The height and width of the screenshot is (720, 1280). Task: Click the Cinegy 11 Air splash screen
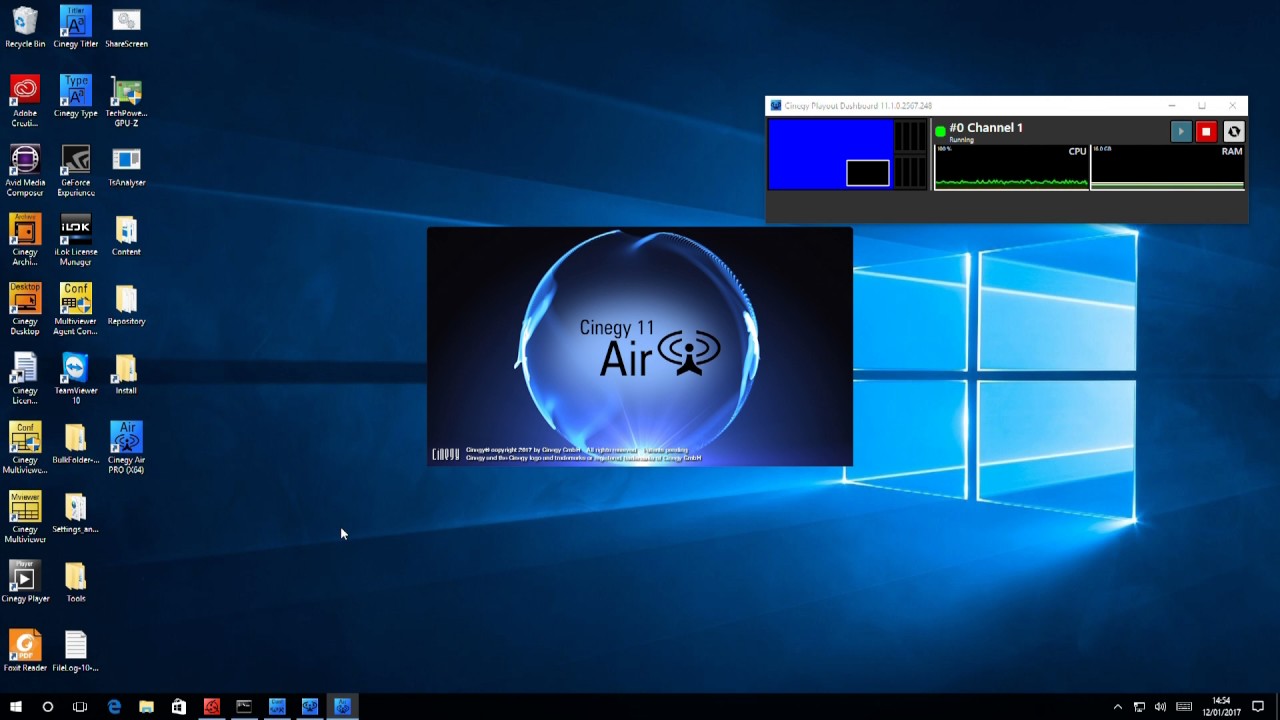coord(640,346)
